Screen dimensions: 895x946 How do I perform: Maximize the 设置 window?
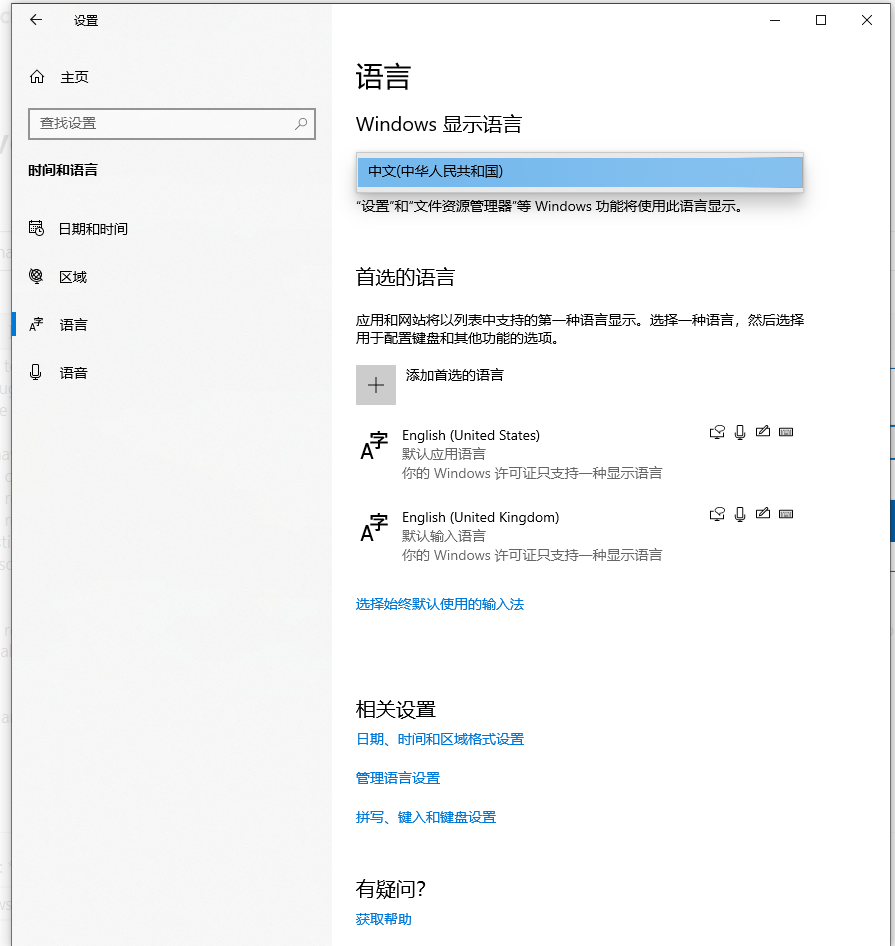821,20
